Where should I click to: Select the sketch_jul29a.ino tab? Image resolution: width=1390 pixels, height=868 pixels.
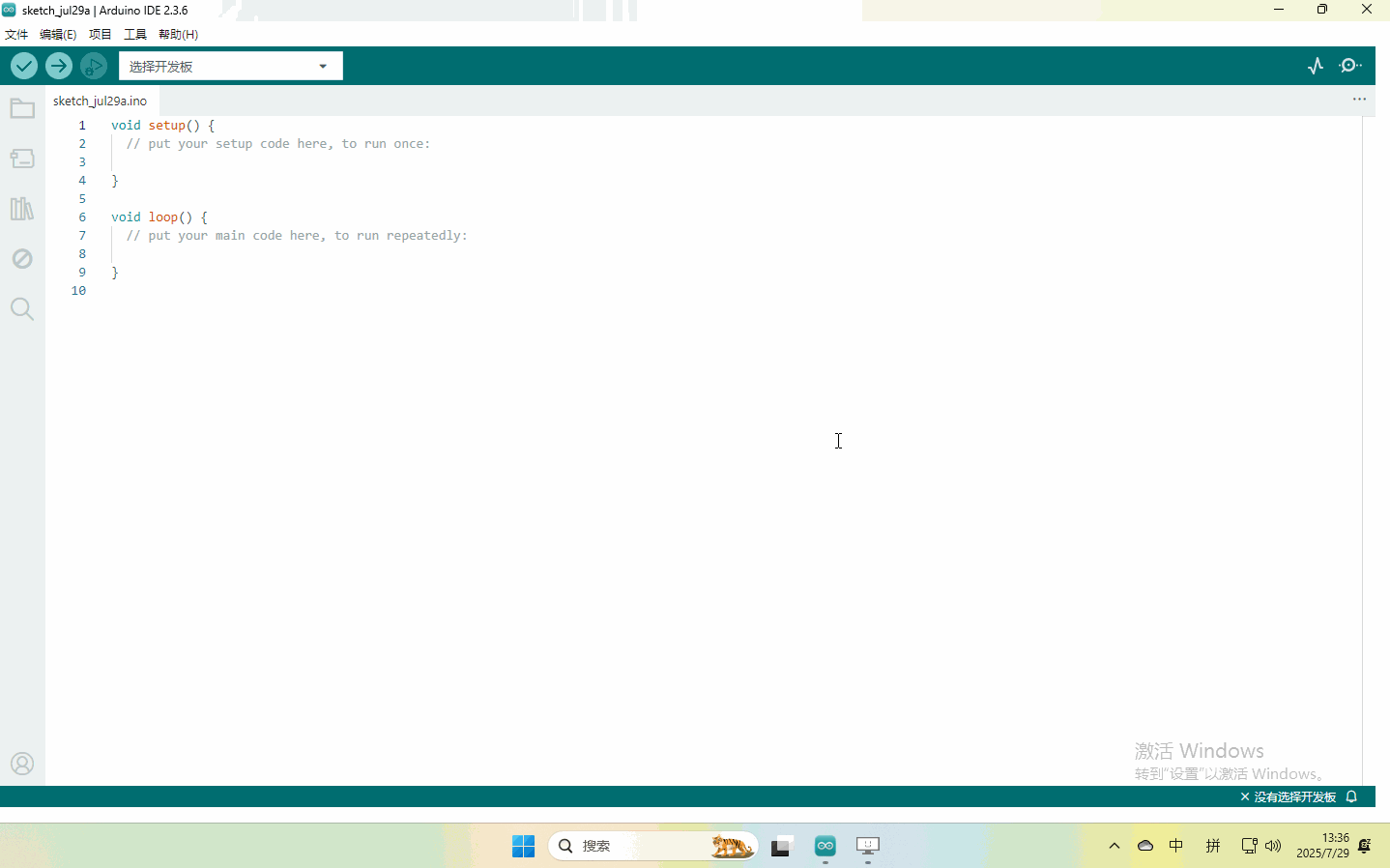click(x=101, y=101)
